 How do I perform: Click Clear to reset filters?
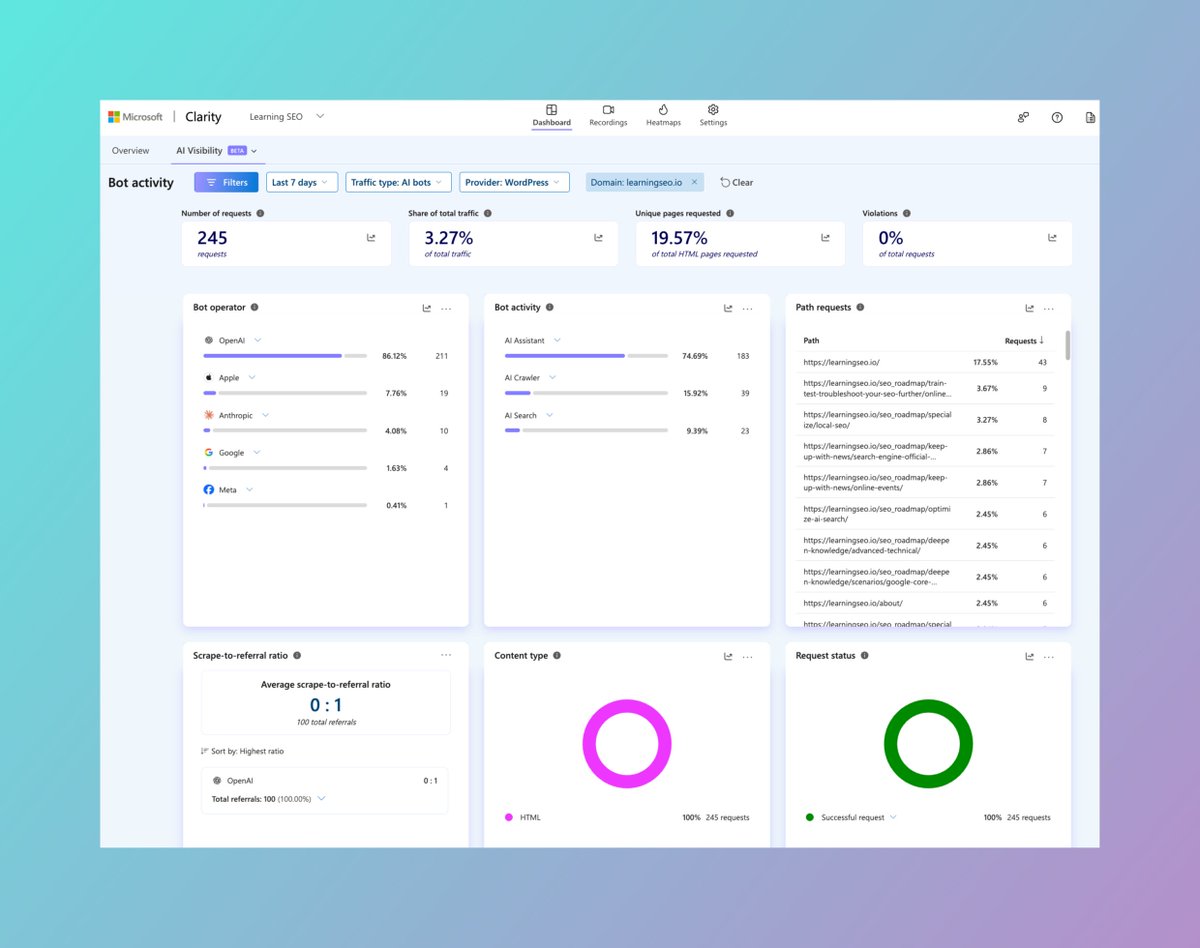click(737, 182)
